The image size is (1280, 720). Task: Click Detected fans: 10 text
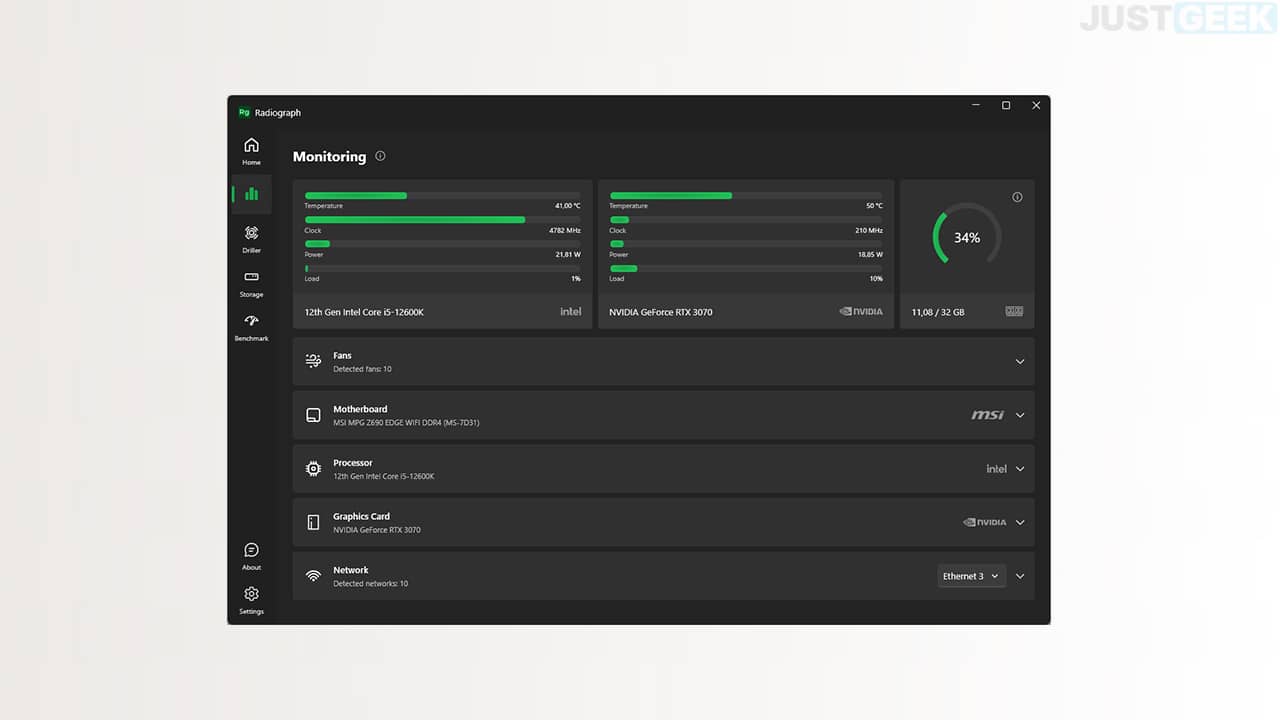click(362, 369)
